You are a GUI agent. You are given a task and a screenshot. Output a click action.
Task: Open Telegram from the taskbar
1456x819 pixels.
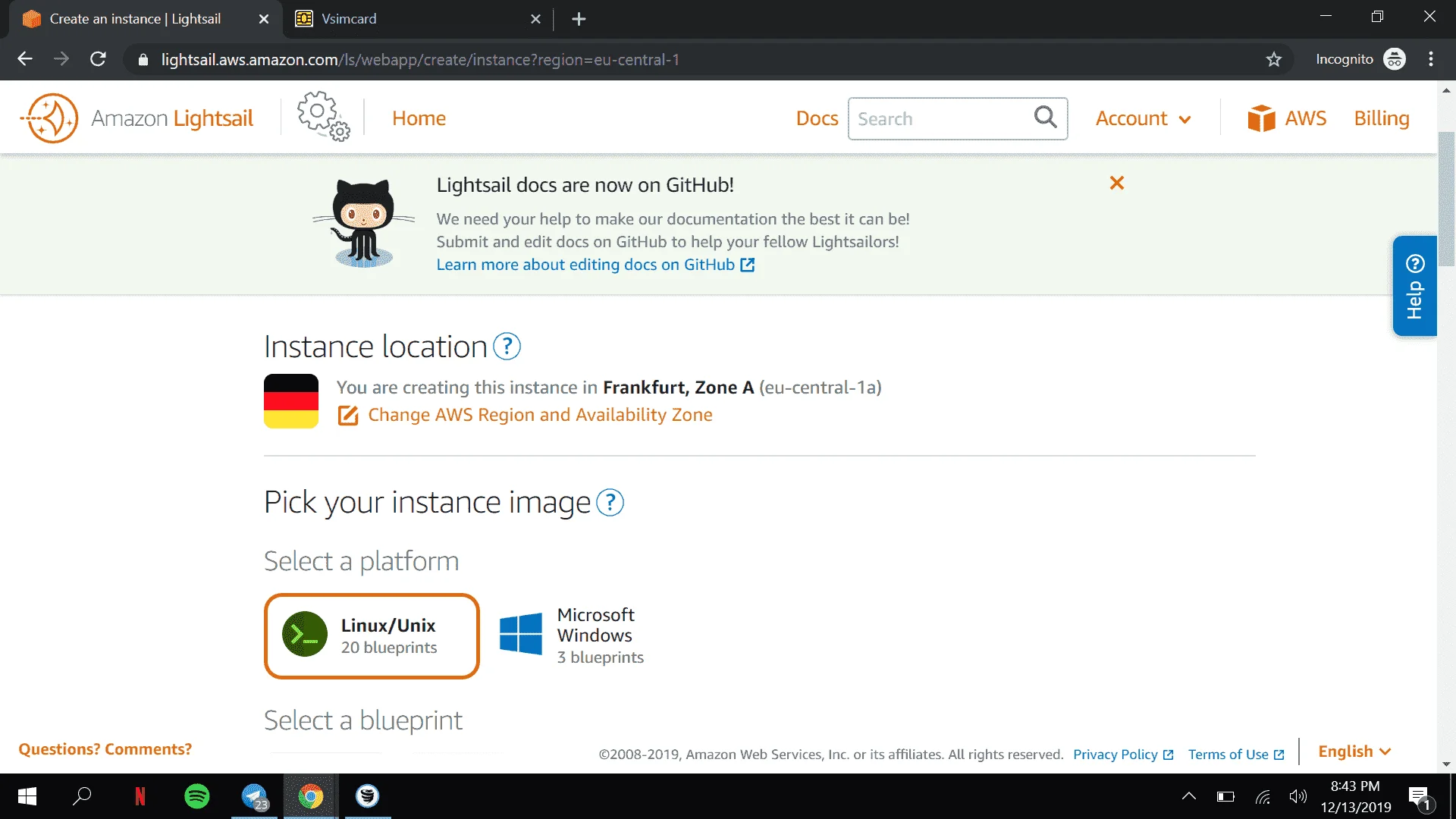tap(254, 796)
